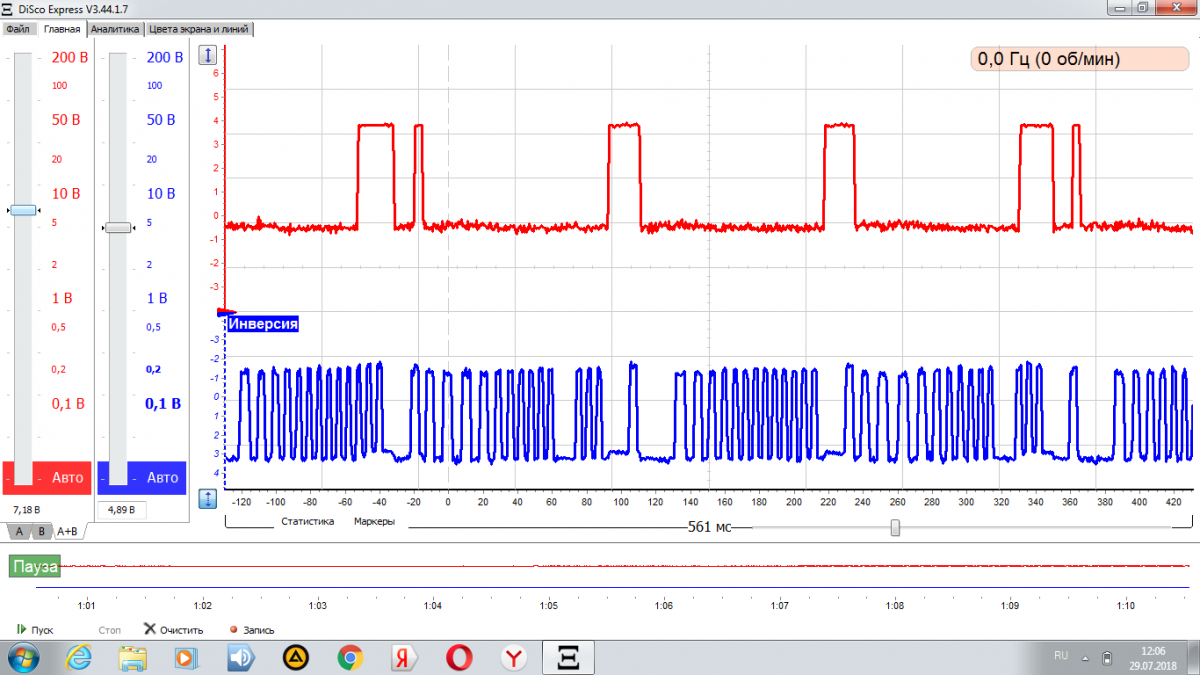Image resolution: width=1200 pixels, height=675 pixels.
Task: Toggle the blue channel Авто mode
Action: [x=162, y=478]
